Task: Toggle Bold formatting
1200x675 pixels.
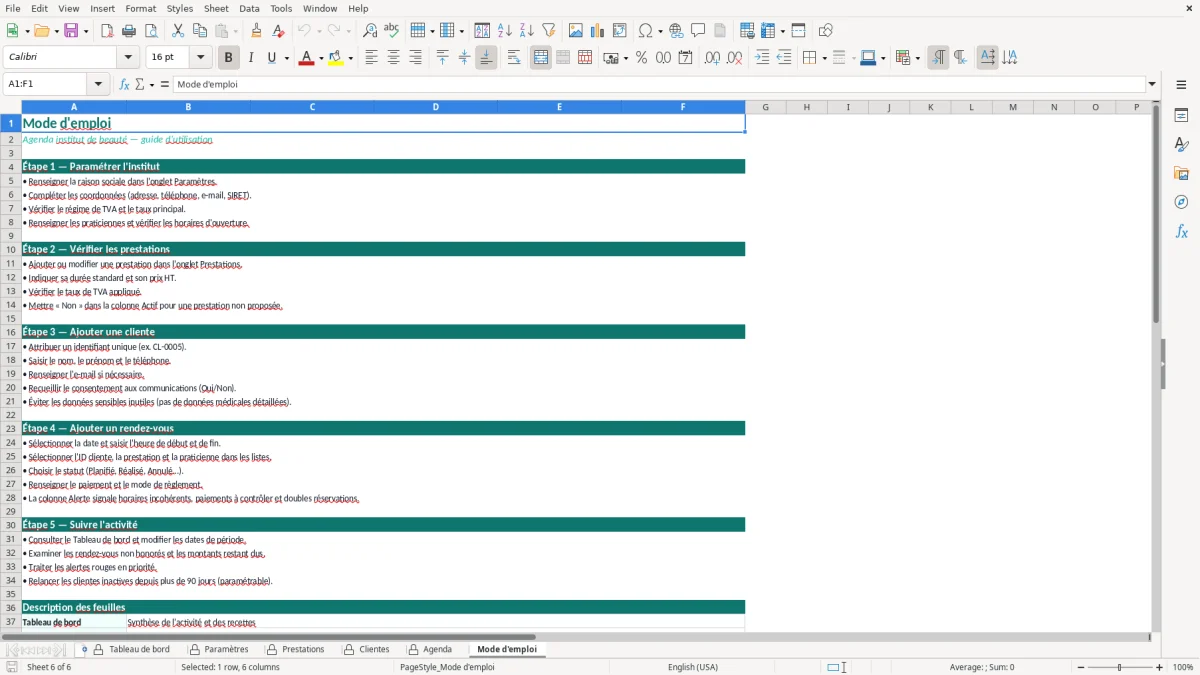Action: (x=228, y=58)
